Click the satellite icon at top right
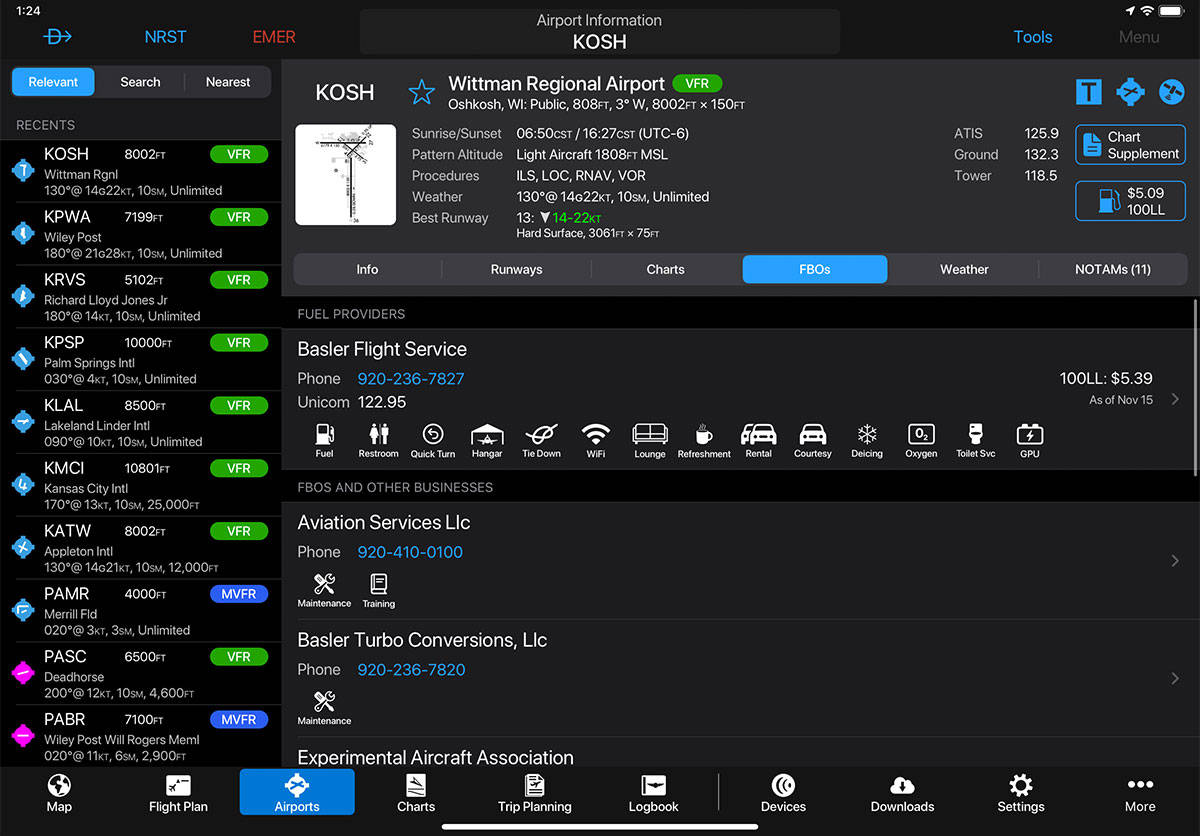This screenshot has height=836, width=1200. (x=1171, y=92)
